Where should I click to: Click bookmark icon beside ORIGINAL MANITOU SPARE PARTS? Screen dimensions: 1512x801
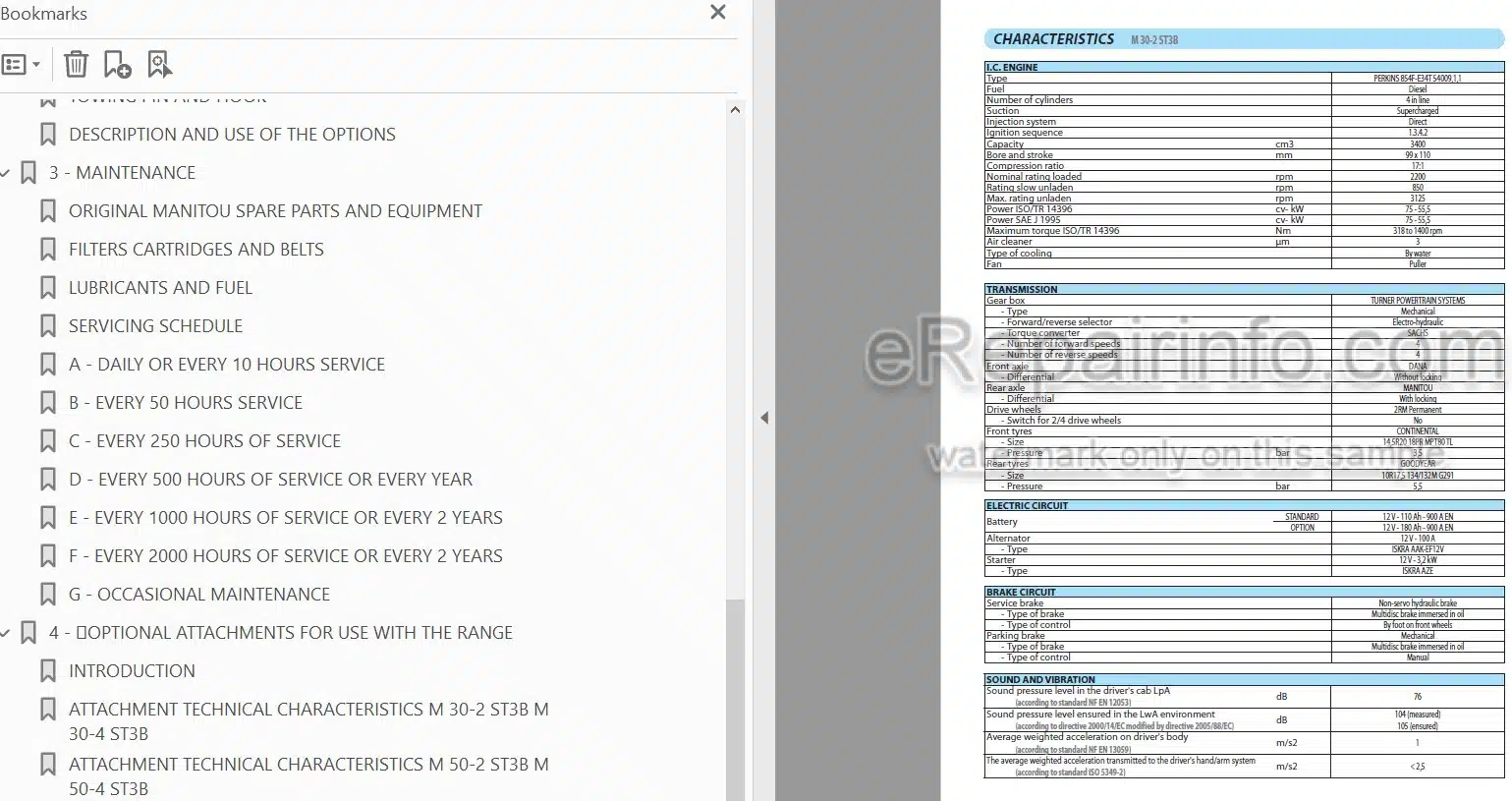pos(47,211)
